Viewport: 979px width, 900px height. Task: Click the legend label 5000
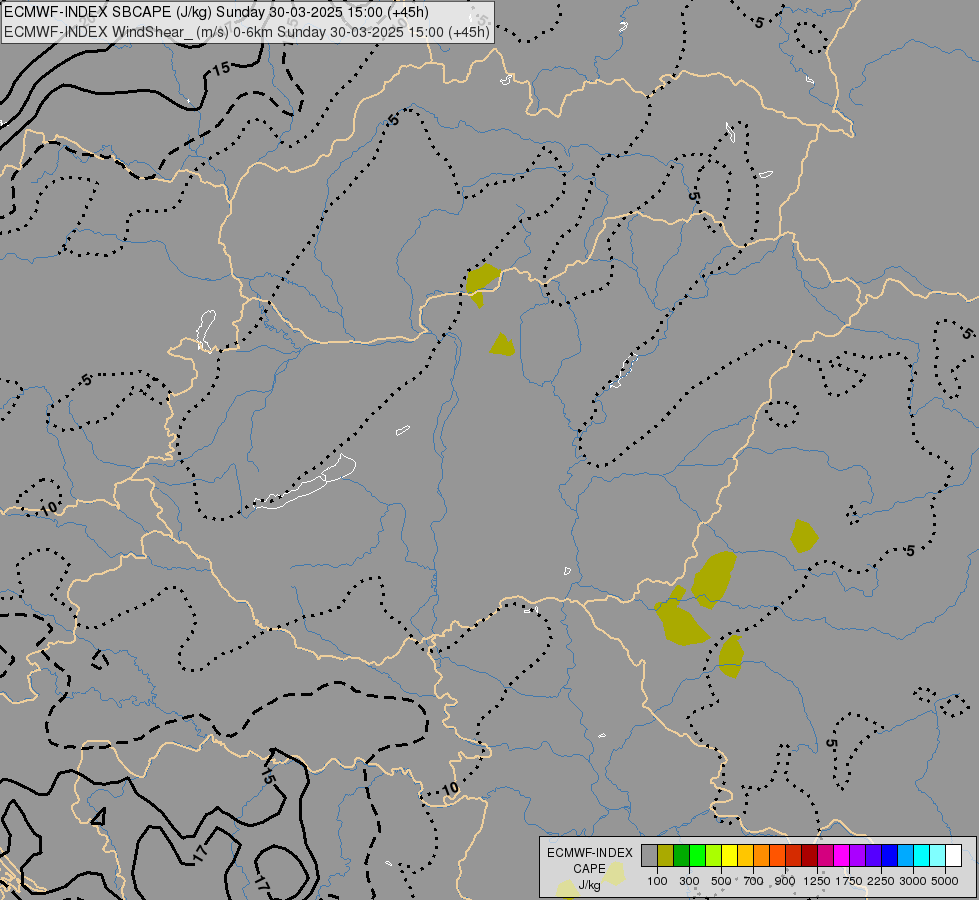tap(945, 881)
